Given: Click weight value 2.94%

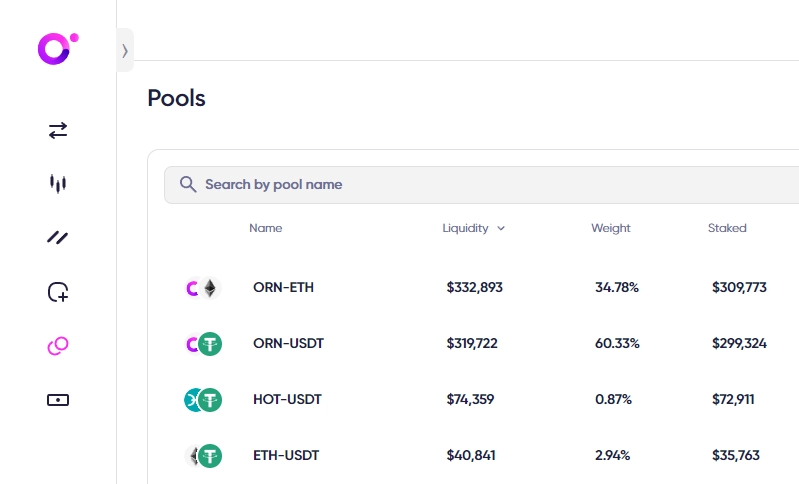Looking at the screenshot, I should click(x=612, y=455).
